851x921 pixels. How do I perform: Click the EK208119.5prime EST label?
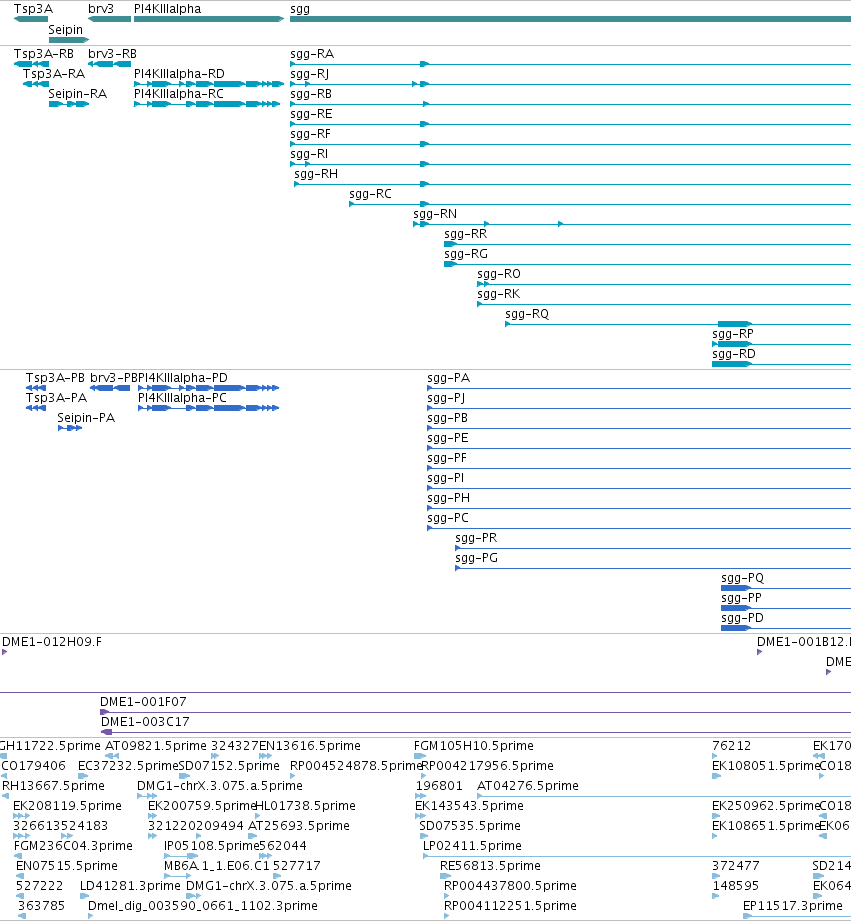pyautogui.click(x=67, y=805)
